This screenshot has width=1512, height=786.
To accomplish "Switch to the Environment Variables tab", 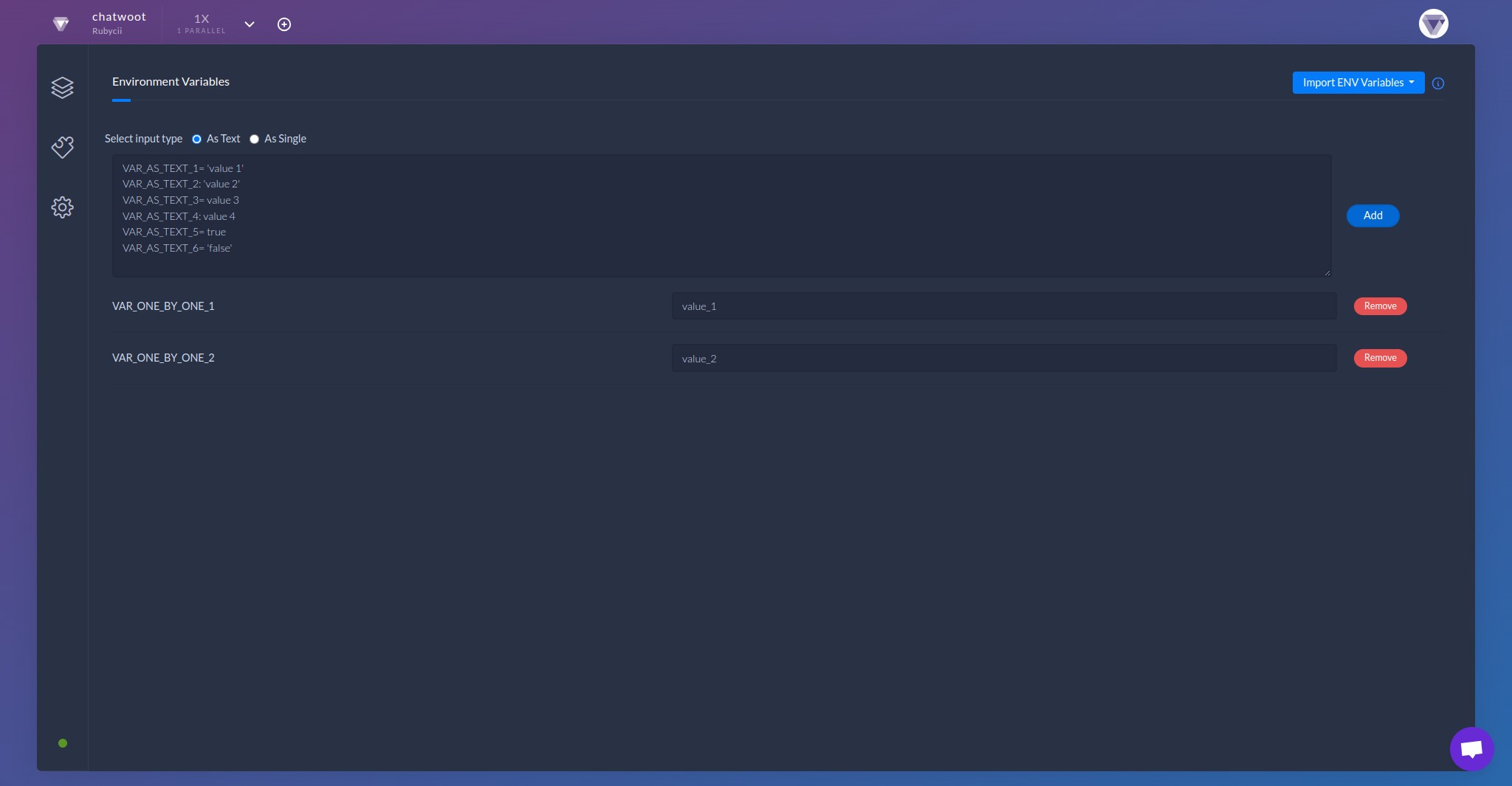I will coord(170,81).
